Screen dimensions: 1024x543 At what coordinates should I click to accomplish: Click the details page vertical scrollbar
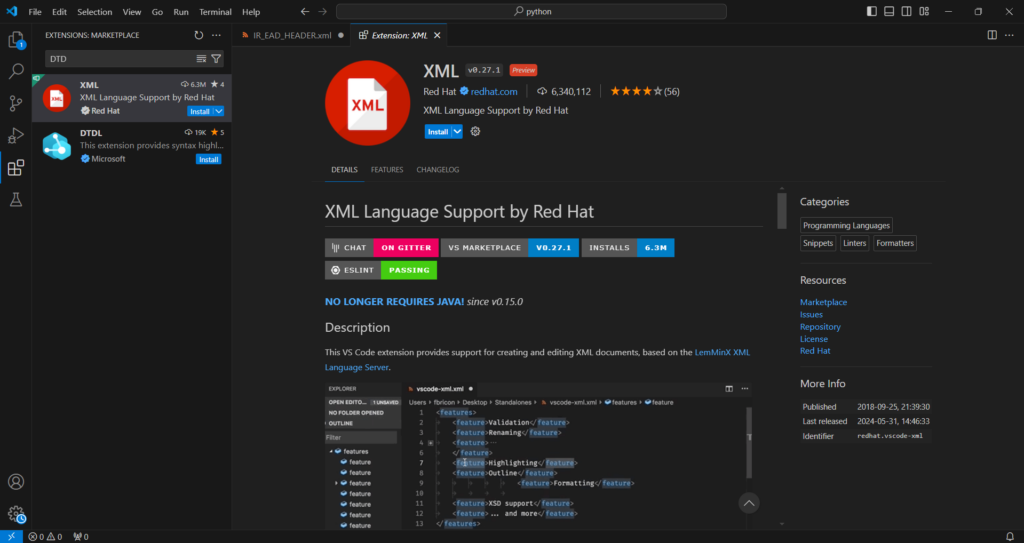click(x=782, y=211)
